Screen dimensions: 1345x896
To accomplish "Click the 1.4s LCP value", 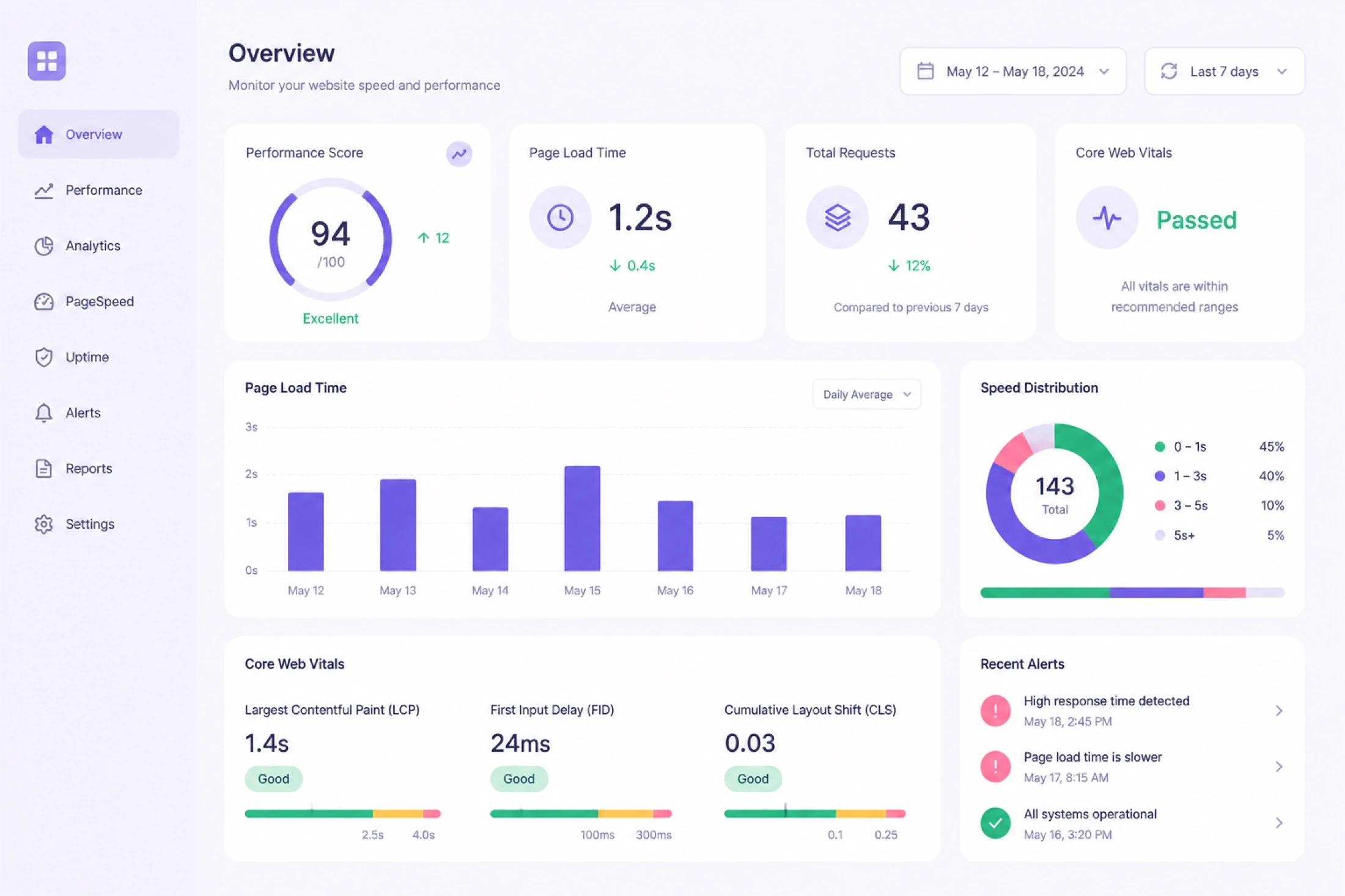I will tap(267, 743).
